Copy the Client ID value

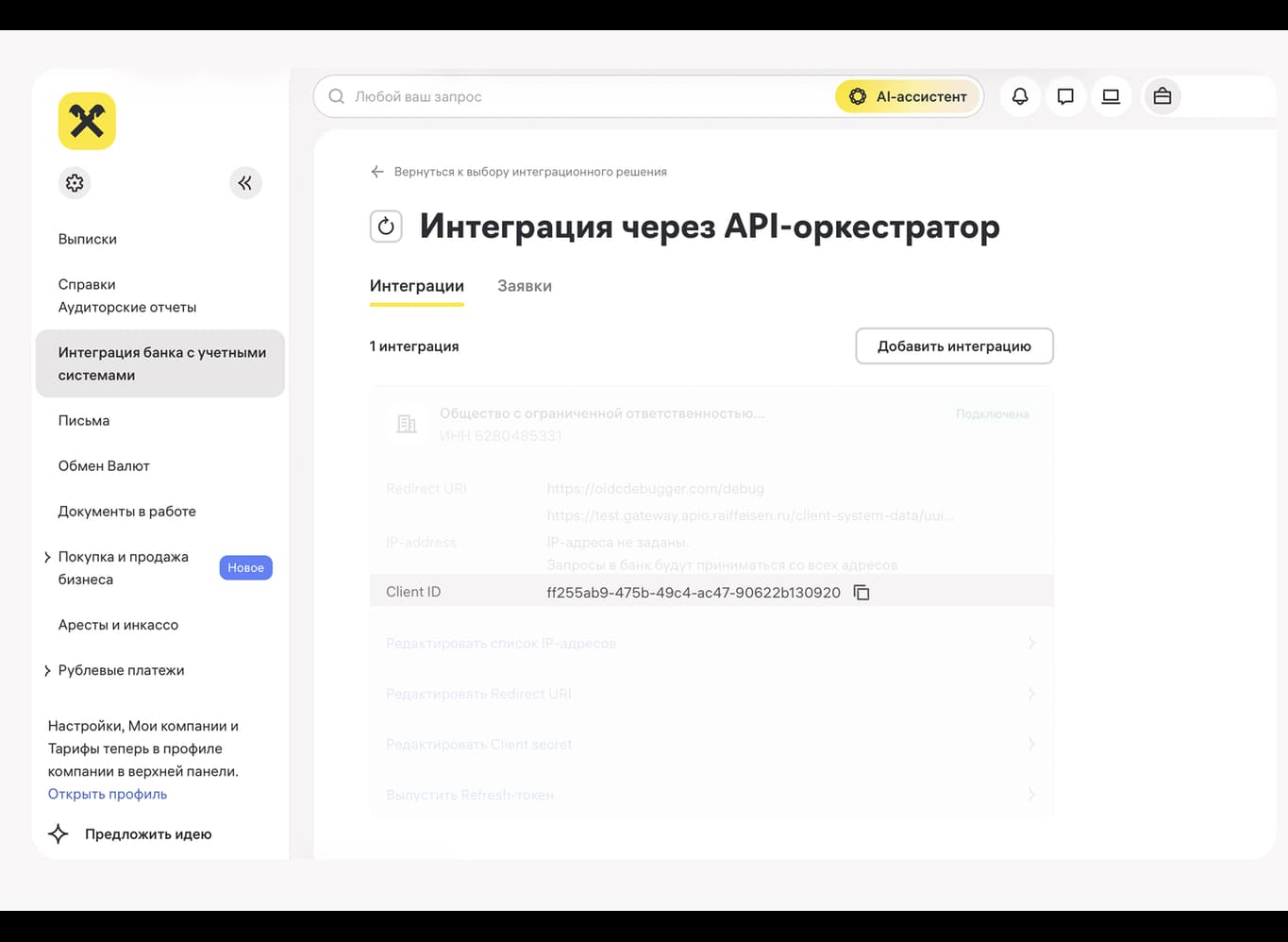click(x=861, y=592)
